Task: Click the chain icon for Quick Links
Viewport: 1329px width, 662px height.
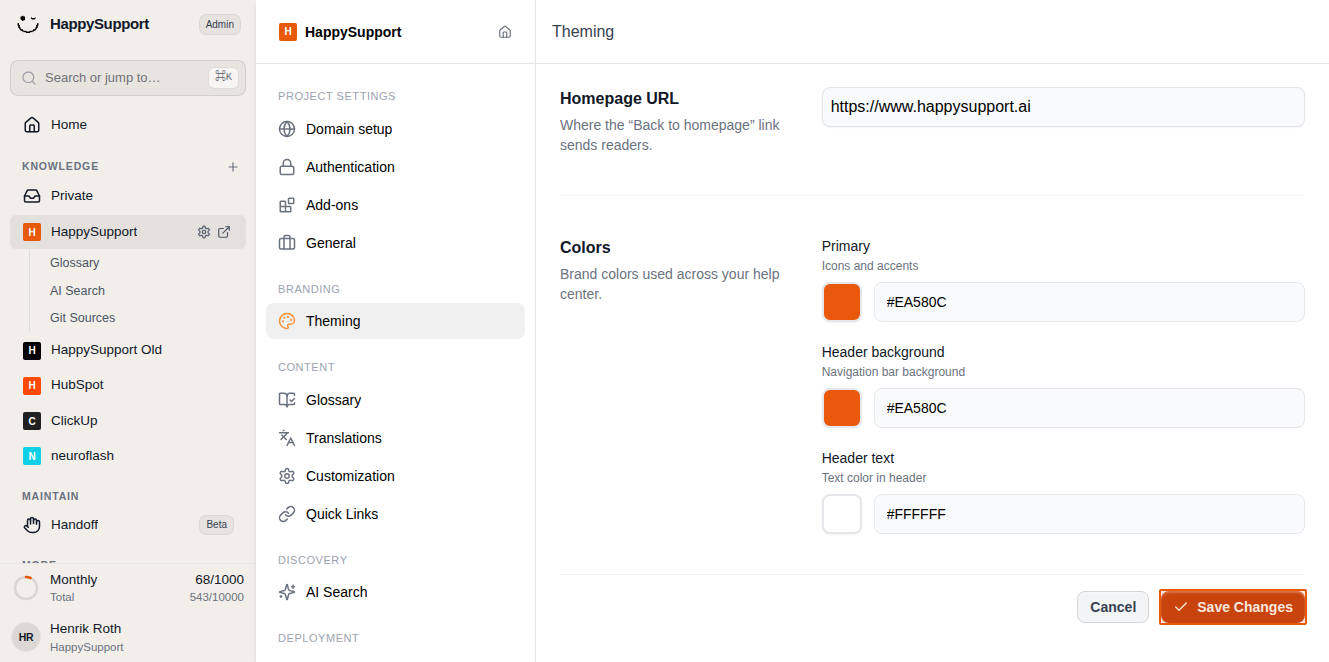Action: tap(287, 514)
